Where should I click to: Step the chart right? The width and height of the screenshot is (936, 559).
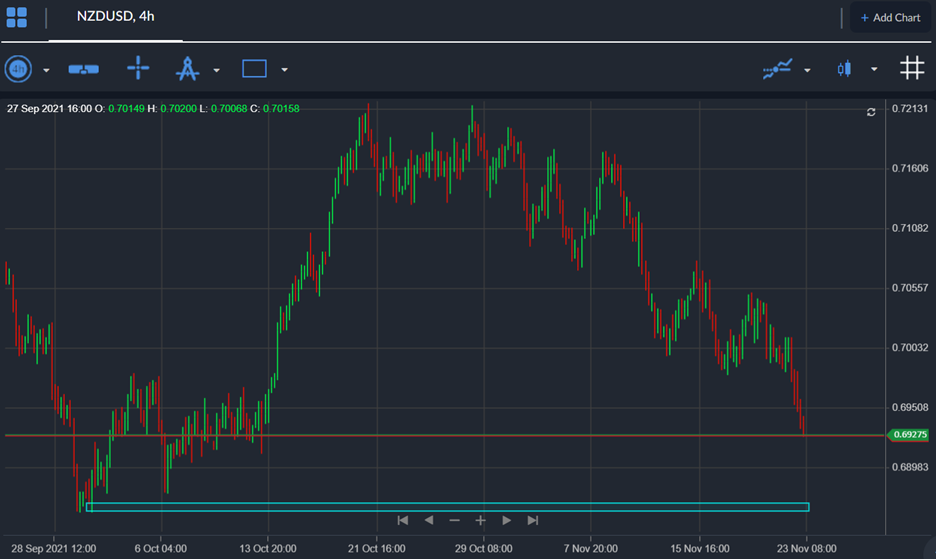tap(506, 520)
